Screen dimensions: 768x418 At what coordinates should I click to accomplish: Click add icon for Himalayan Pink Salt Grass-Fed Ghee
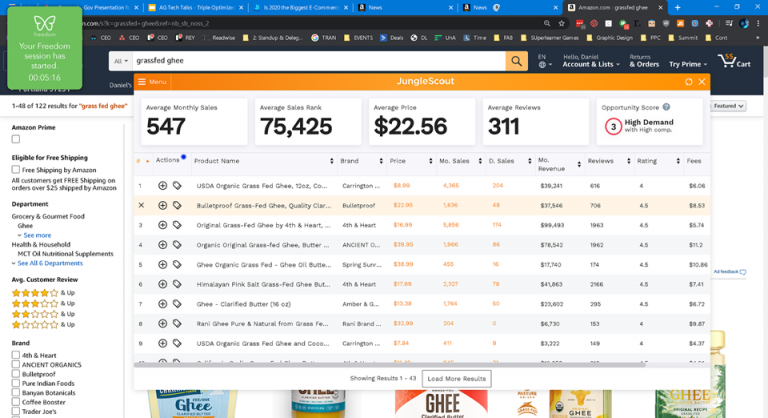coord(163,284)
